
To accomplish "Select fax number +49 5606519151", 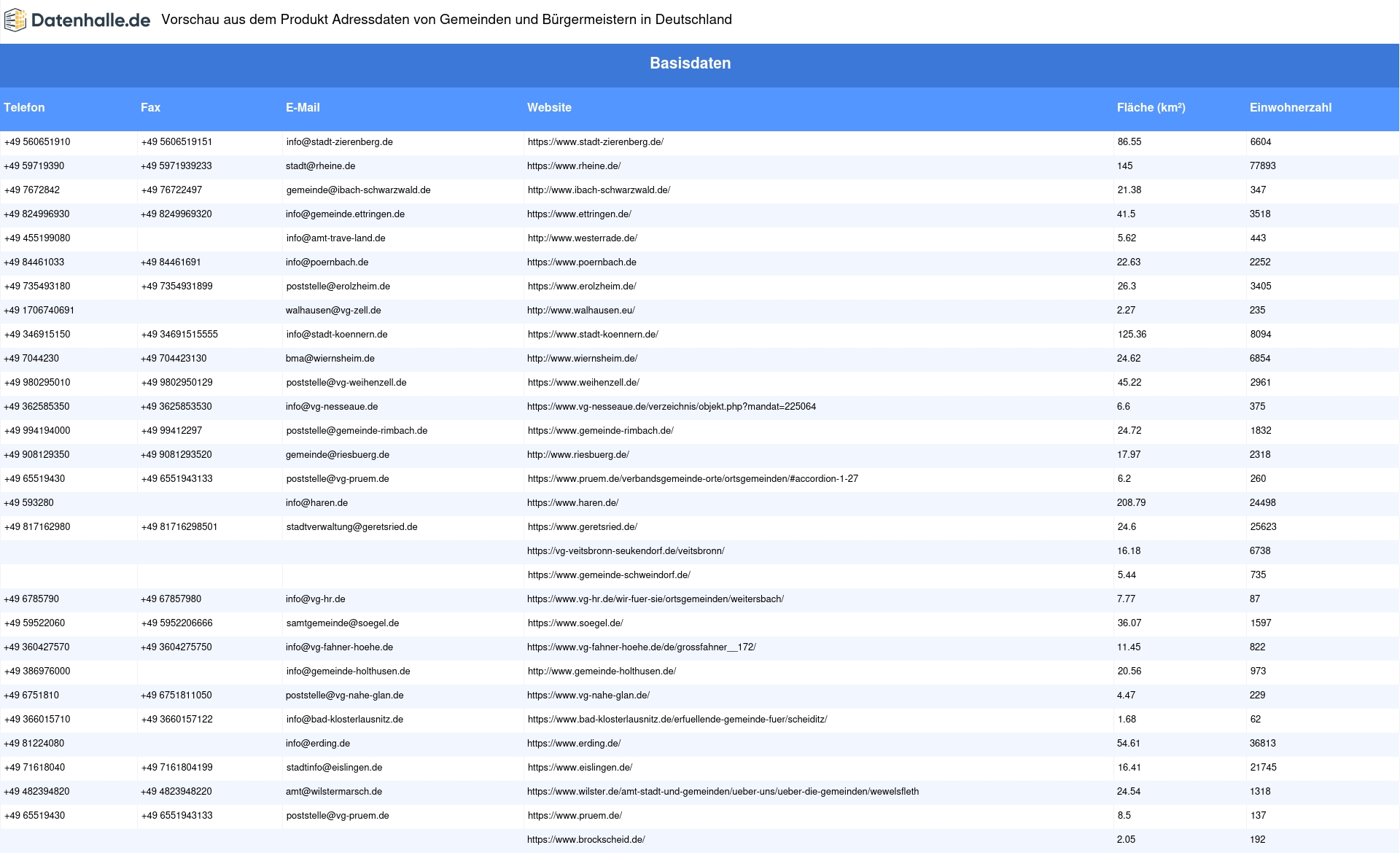I will 176,142.
